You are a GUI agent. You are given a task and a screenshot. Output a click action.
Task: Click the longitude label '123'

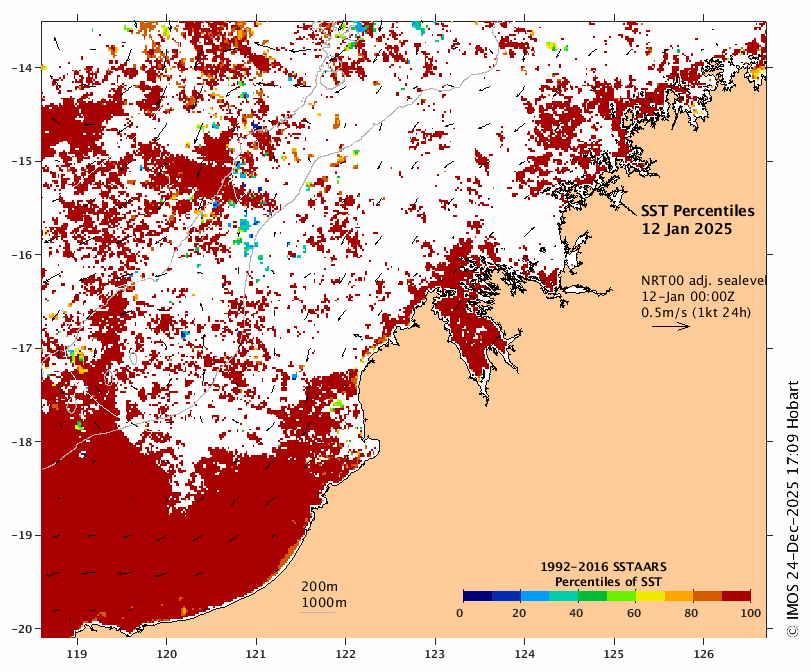(x=435, y=654)
